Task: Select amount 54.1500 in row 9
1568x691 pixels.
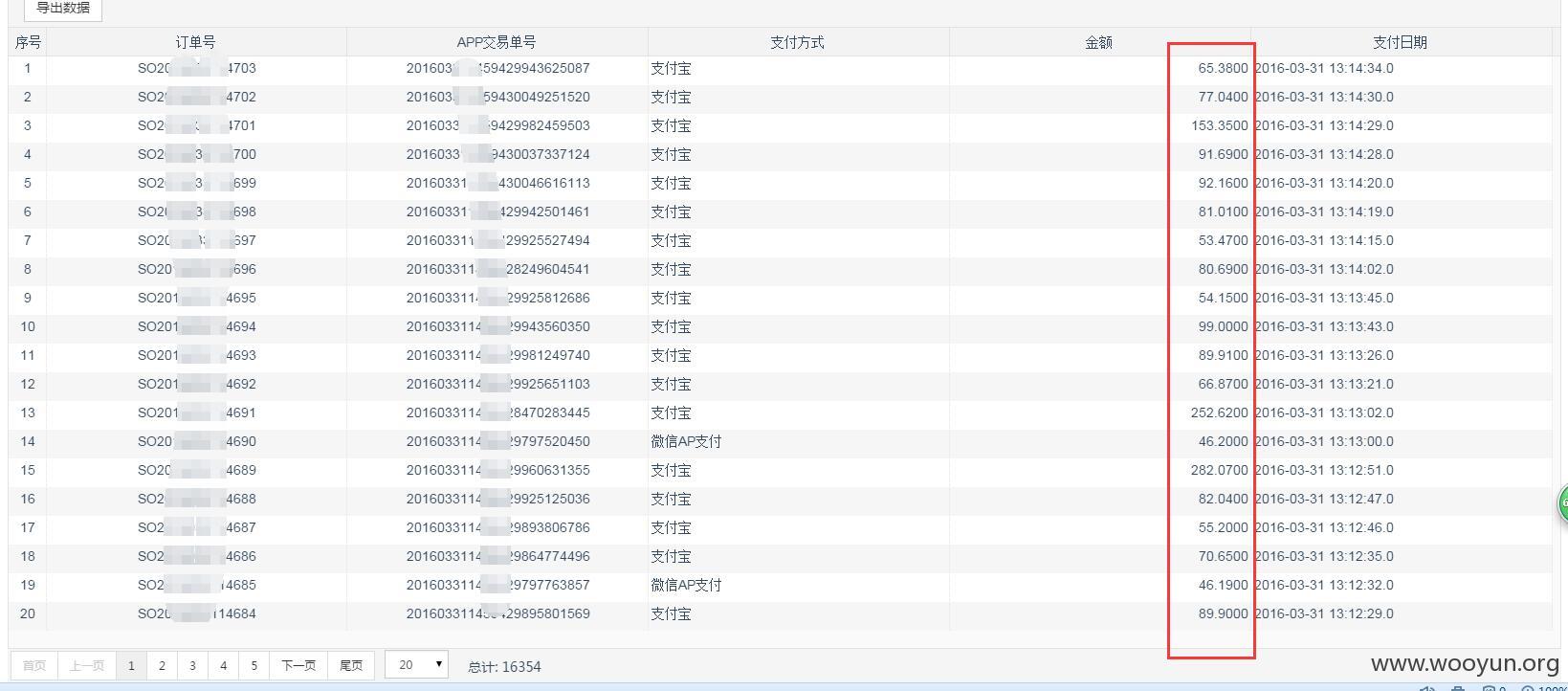Action: coord(1223,298)
